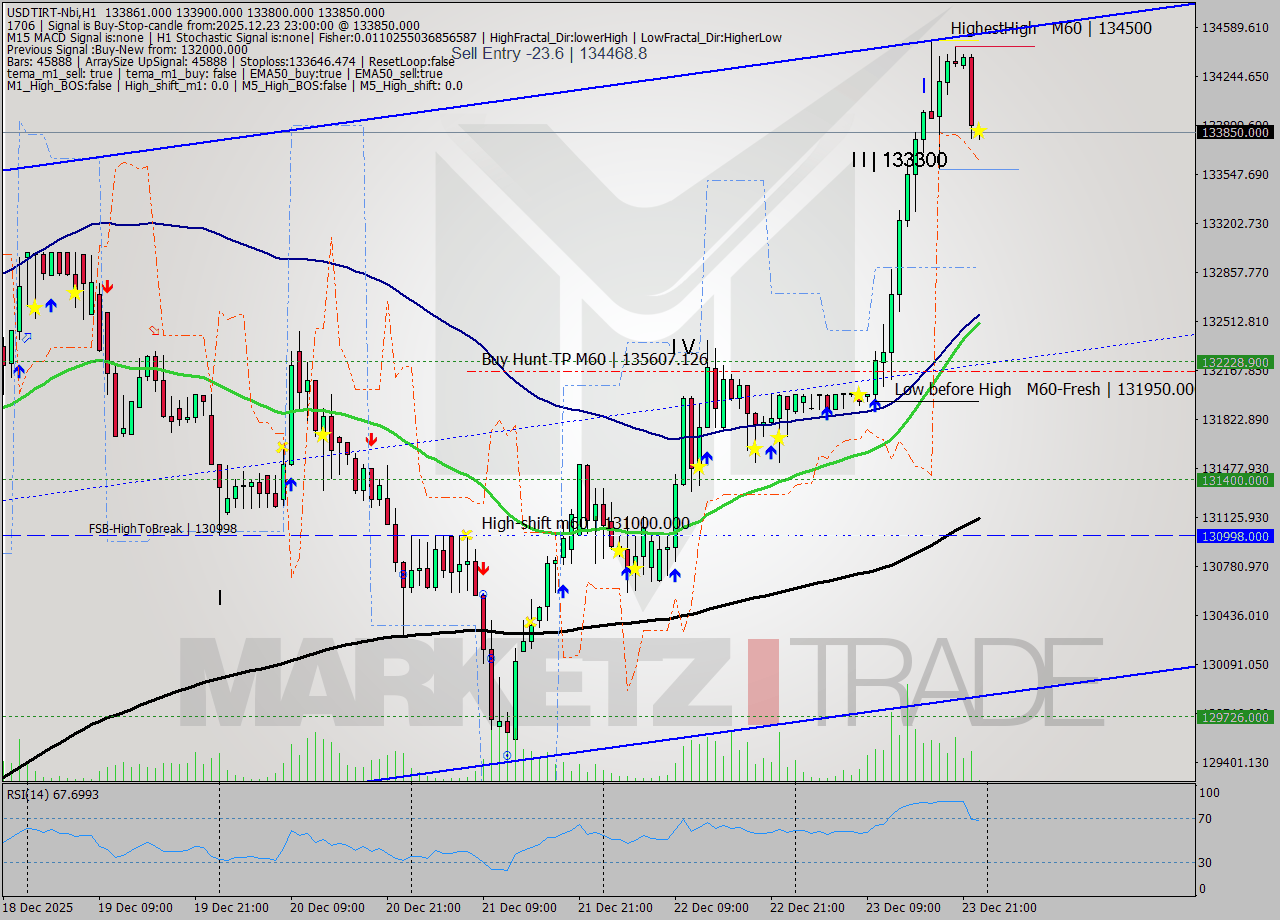Click the red down arrow near 20 Dec 09:00
1280x920 pixels.
371,439
